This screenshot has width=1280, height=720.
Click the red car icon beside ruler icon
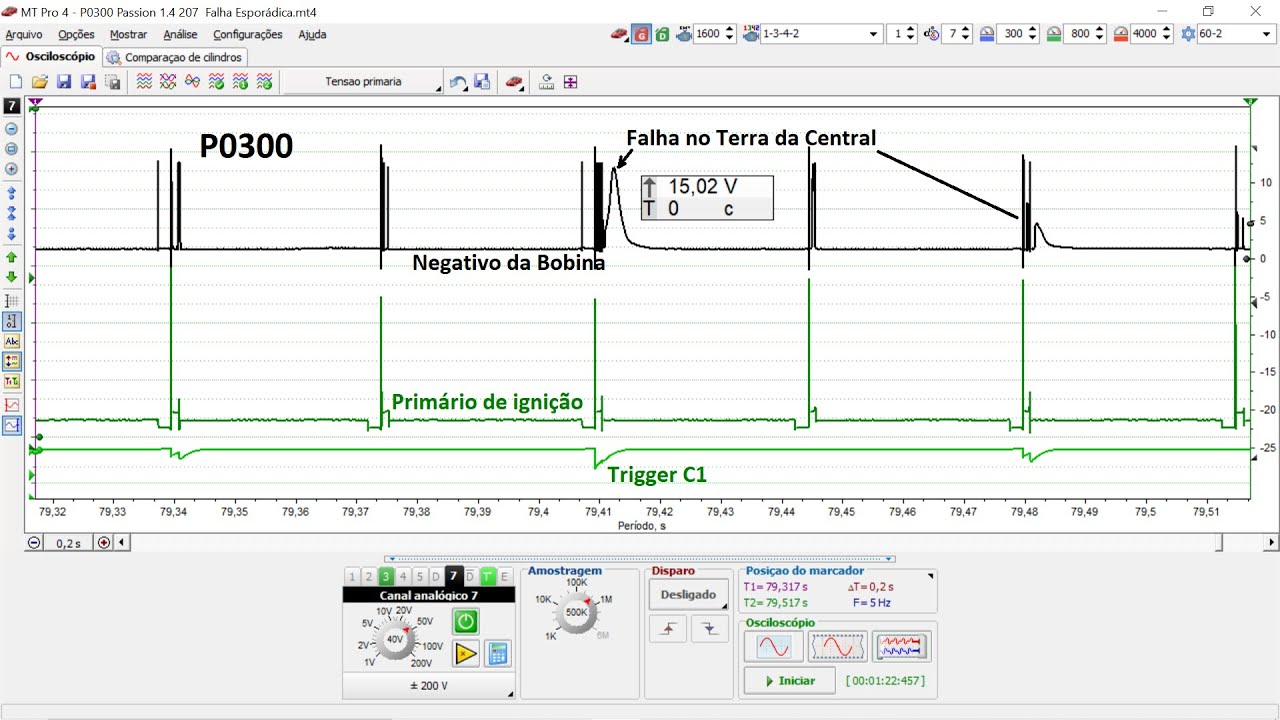point(514,82)
